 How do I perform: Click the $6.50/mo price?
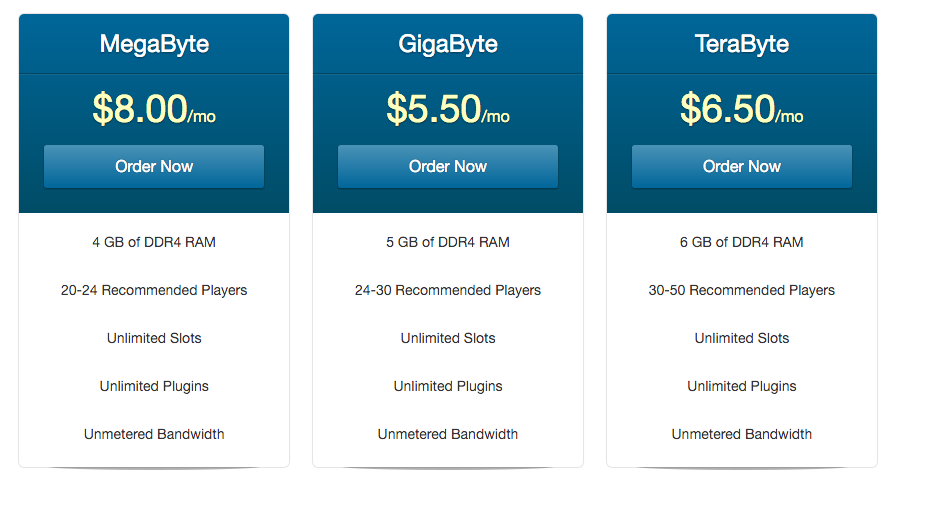[742, 109]
